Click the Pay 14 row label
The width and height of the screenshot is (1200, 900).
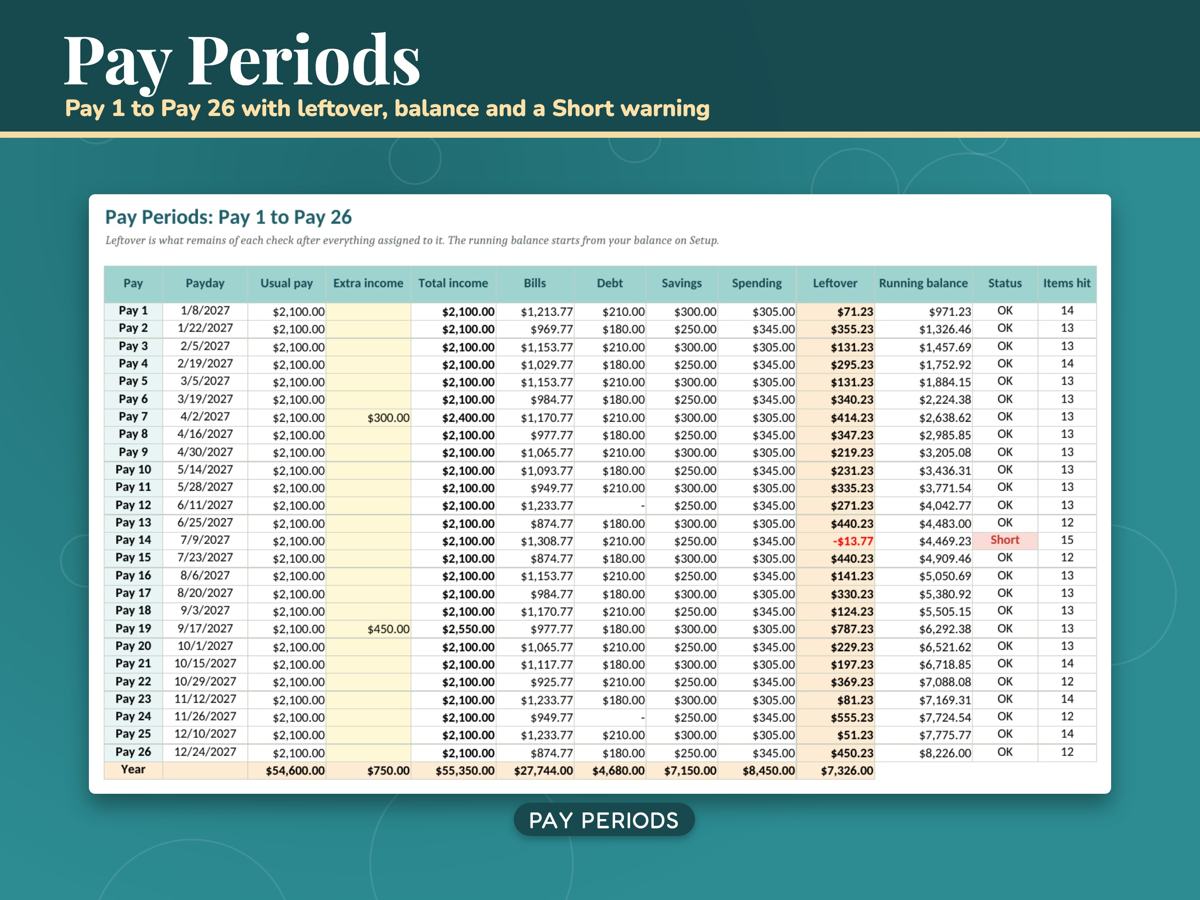pos(134,540)
